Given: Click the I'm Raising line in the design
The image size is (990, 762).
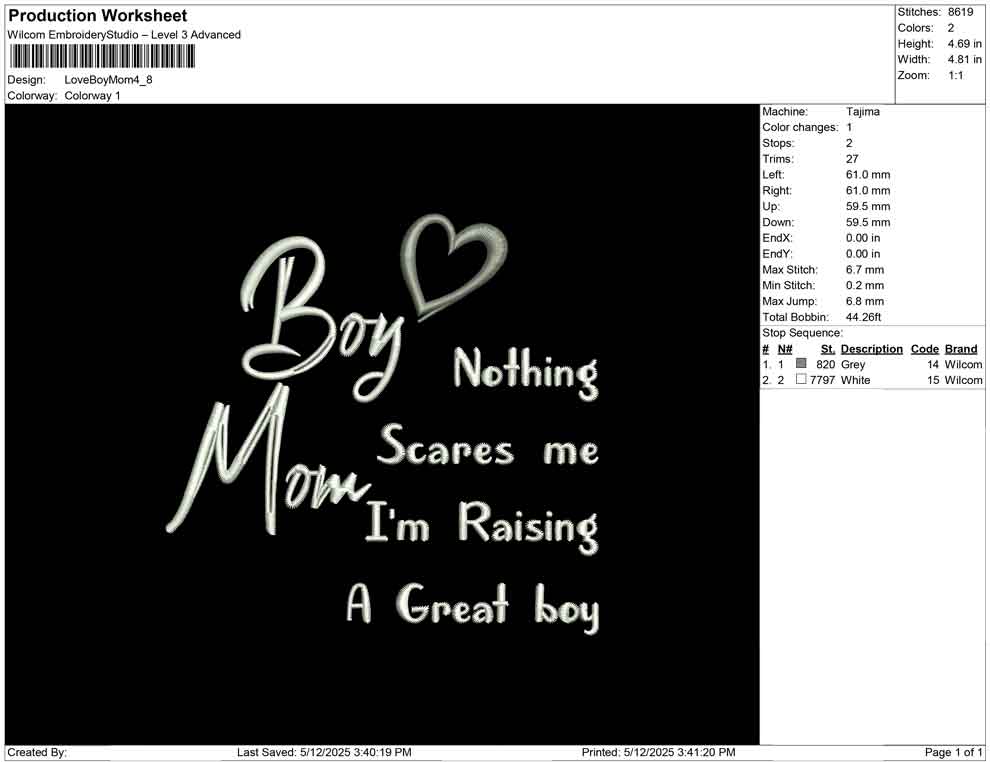Looking at the screenshot, I should point(482,526).
